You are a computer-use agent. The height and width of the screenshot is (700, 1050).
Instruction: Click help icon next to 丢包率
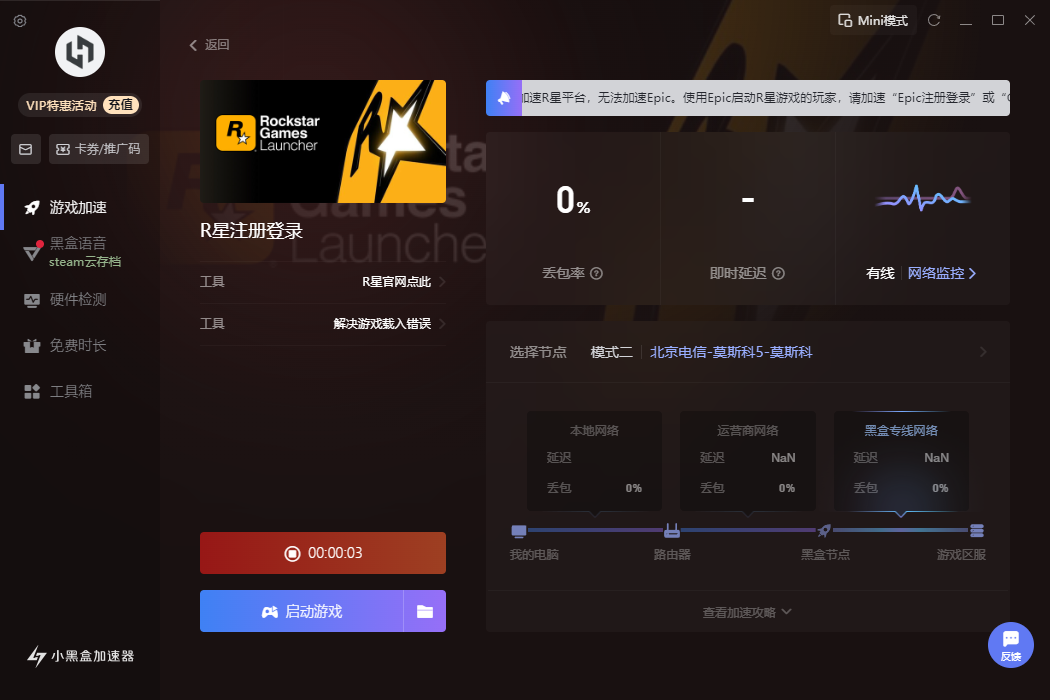tap(597, 273)
